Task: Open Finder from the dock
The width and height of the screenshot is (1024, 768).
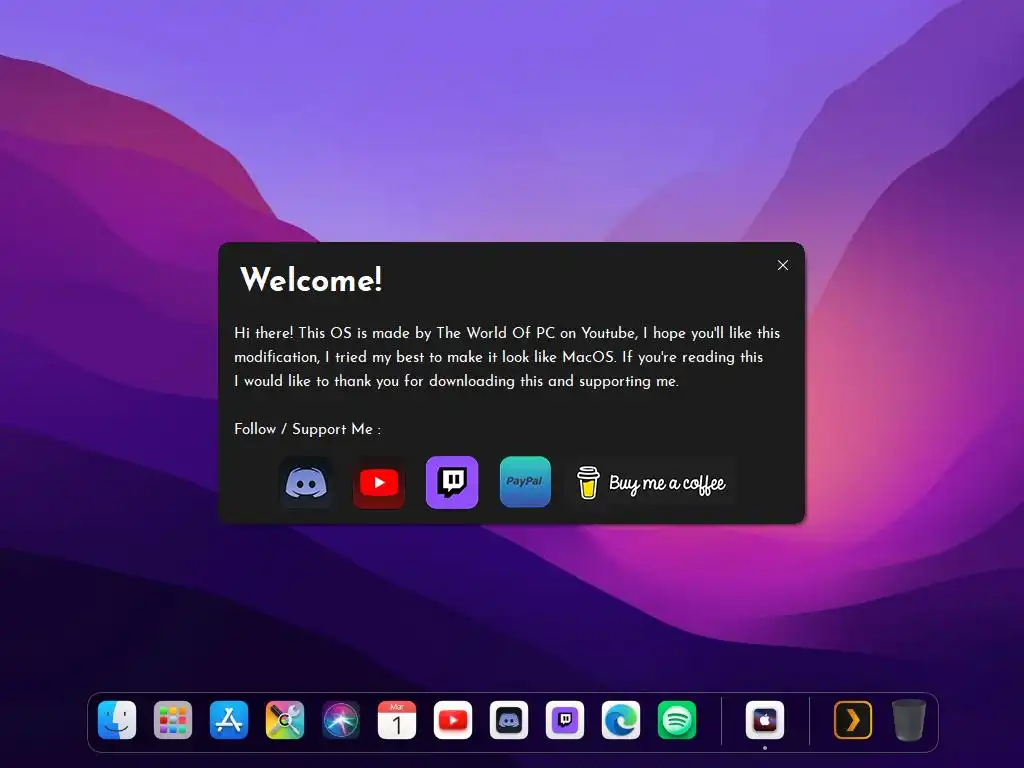Action: pos(117,720)
